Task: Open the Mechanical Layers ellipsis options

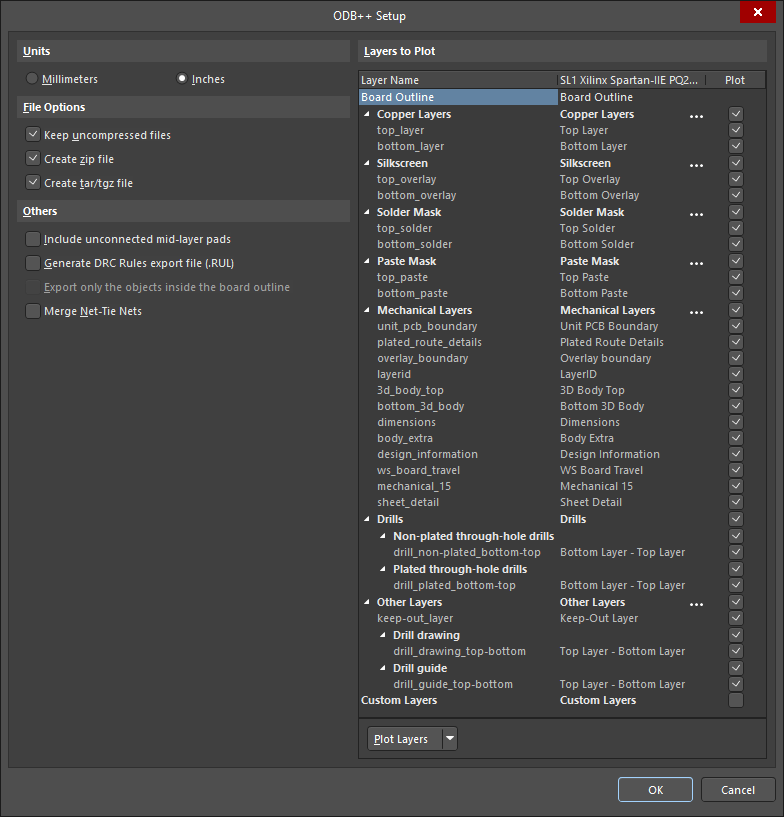Action: (696, 312)
